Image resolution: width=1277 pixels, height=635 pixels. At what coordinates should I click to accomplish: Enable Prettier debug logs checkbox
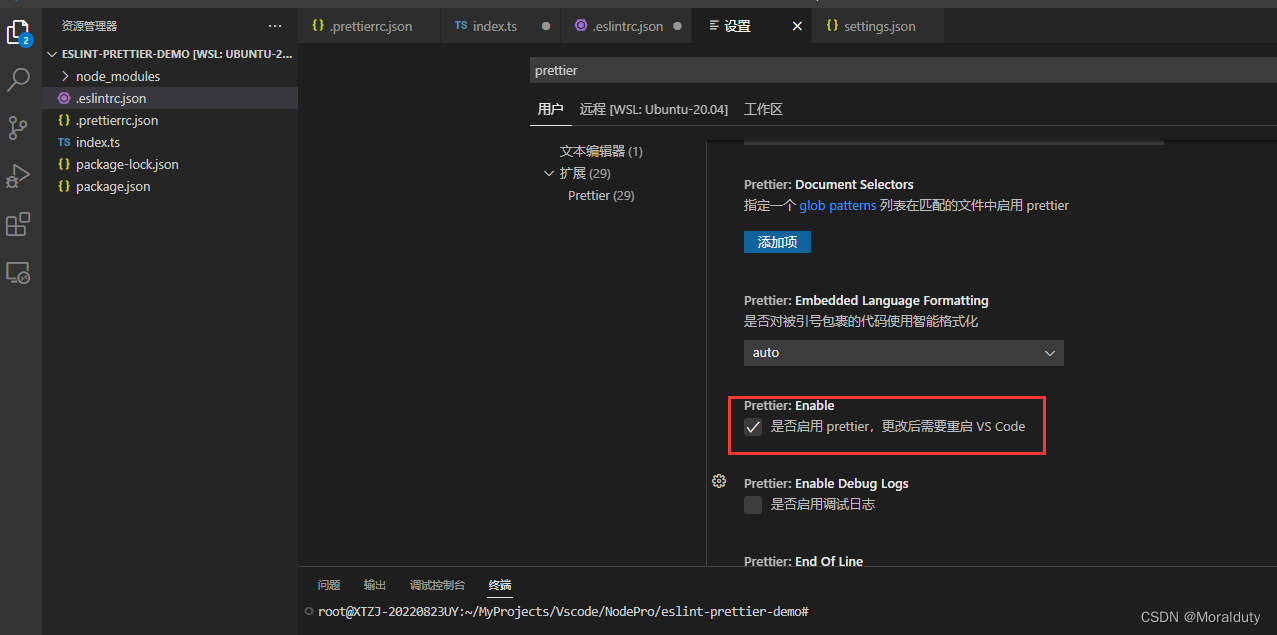[753, 505]
